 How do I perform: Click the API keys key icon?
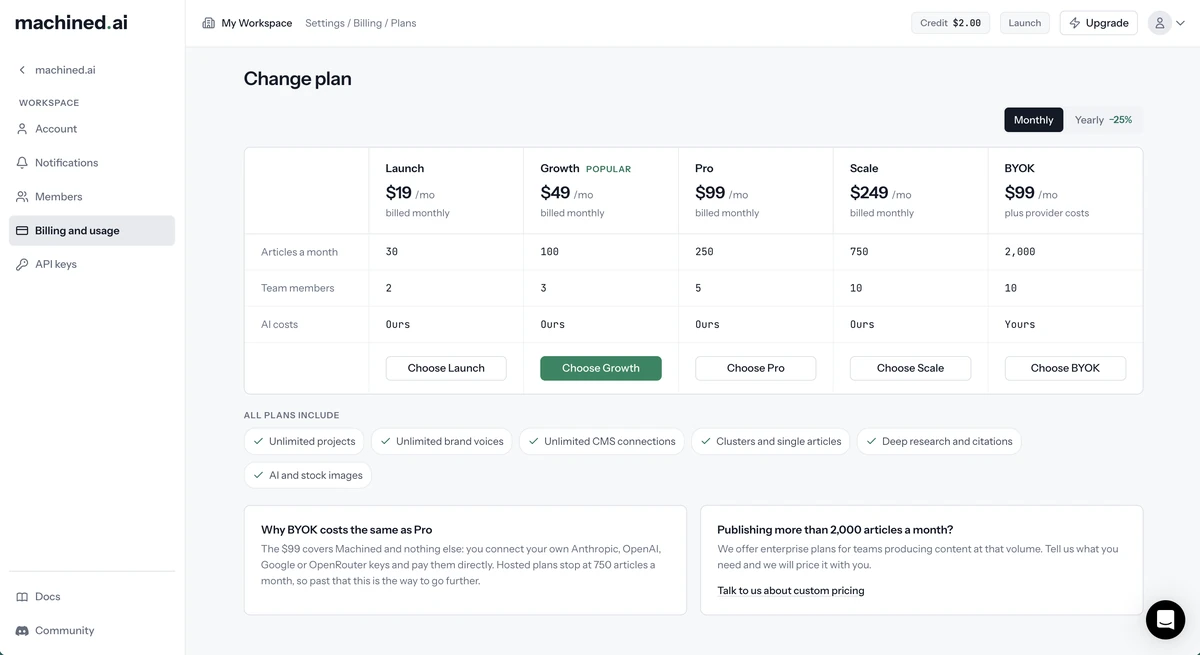22,265
